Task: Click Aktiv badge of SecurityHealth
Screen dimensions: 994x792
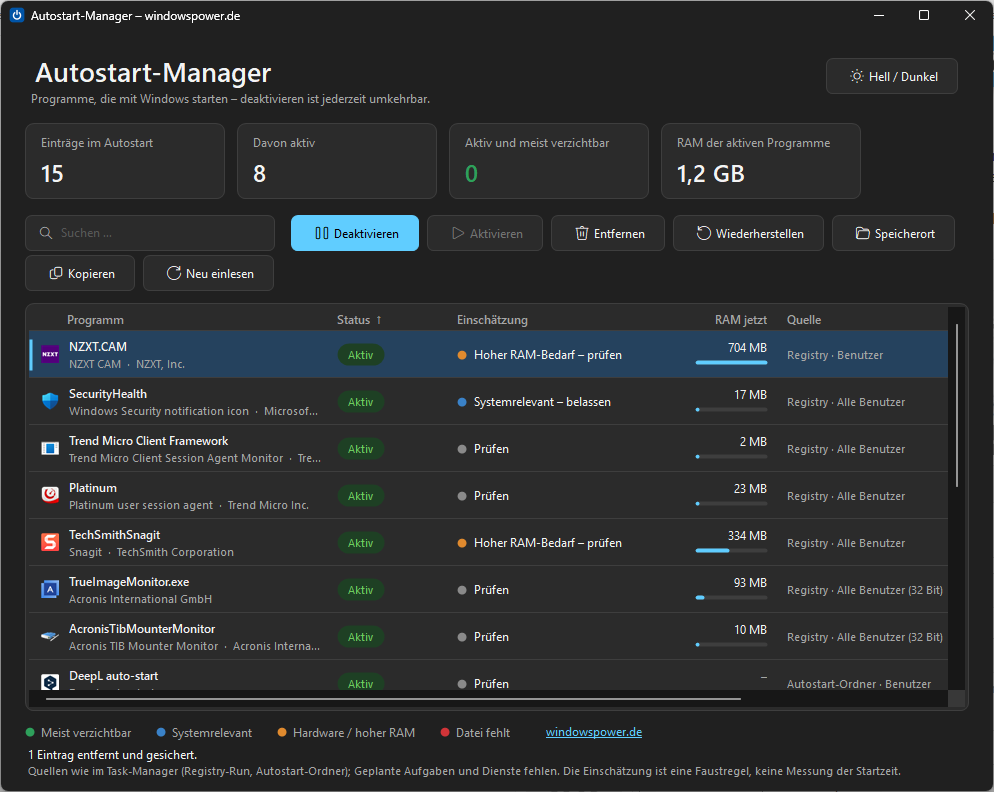Action: (361, 401)
